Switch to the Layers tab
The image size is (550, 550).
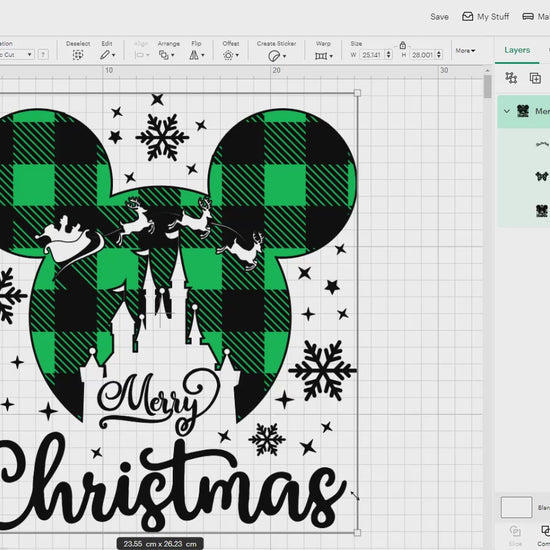click(x=517, y=50)
